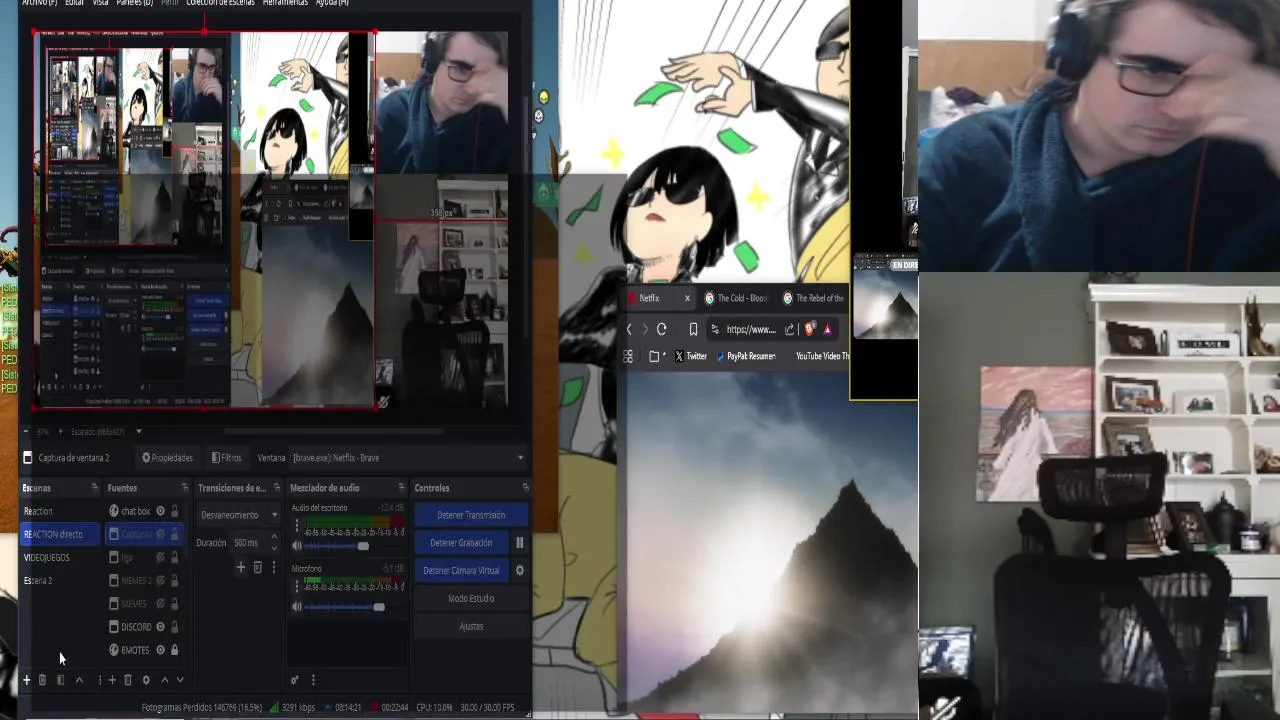
Task: Click Detener Transmisión button
Action: coord(471,515)
